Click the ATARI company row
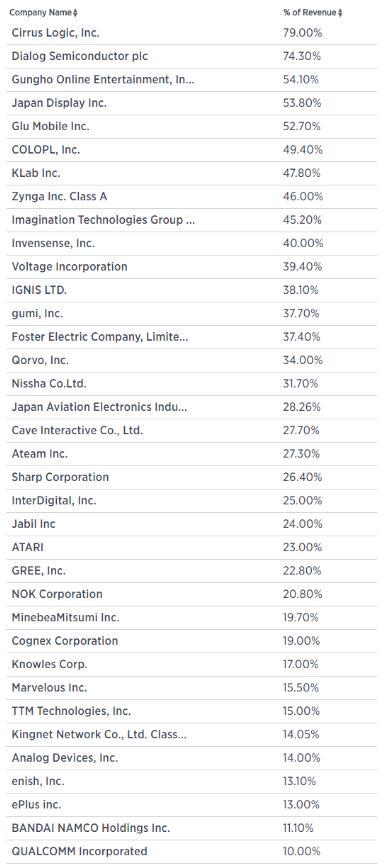Screen dimensions: 380x865 [x=190, y=547]
